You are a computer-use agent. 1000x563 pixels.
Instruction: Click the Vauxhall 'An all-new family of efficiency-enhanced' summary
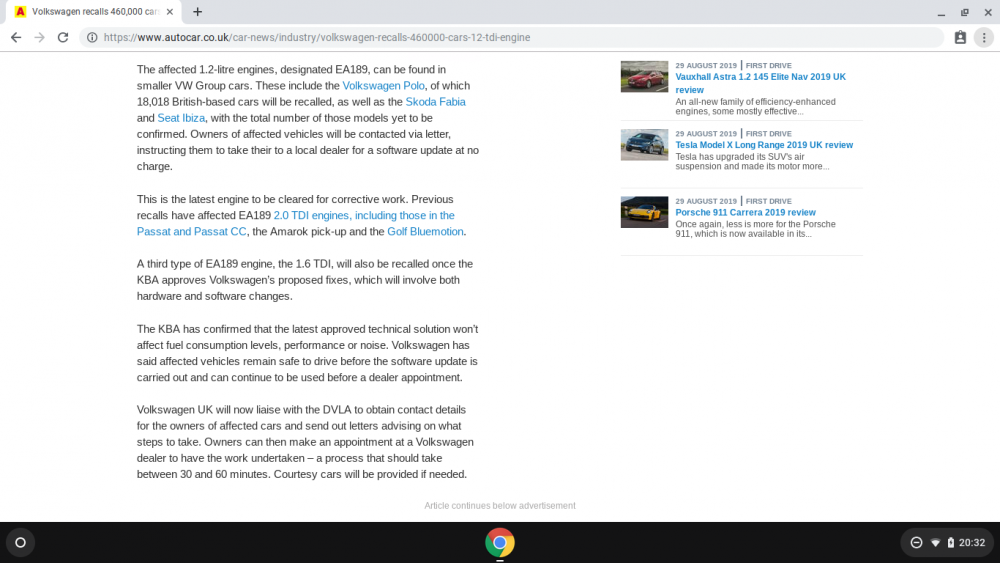coord(756,106)
